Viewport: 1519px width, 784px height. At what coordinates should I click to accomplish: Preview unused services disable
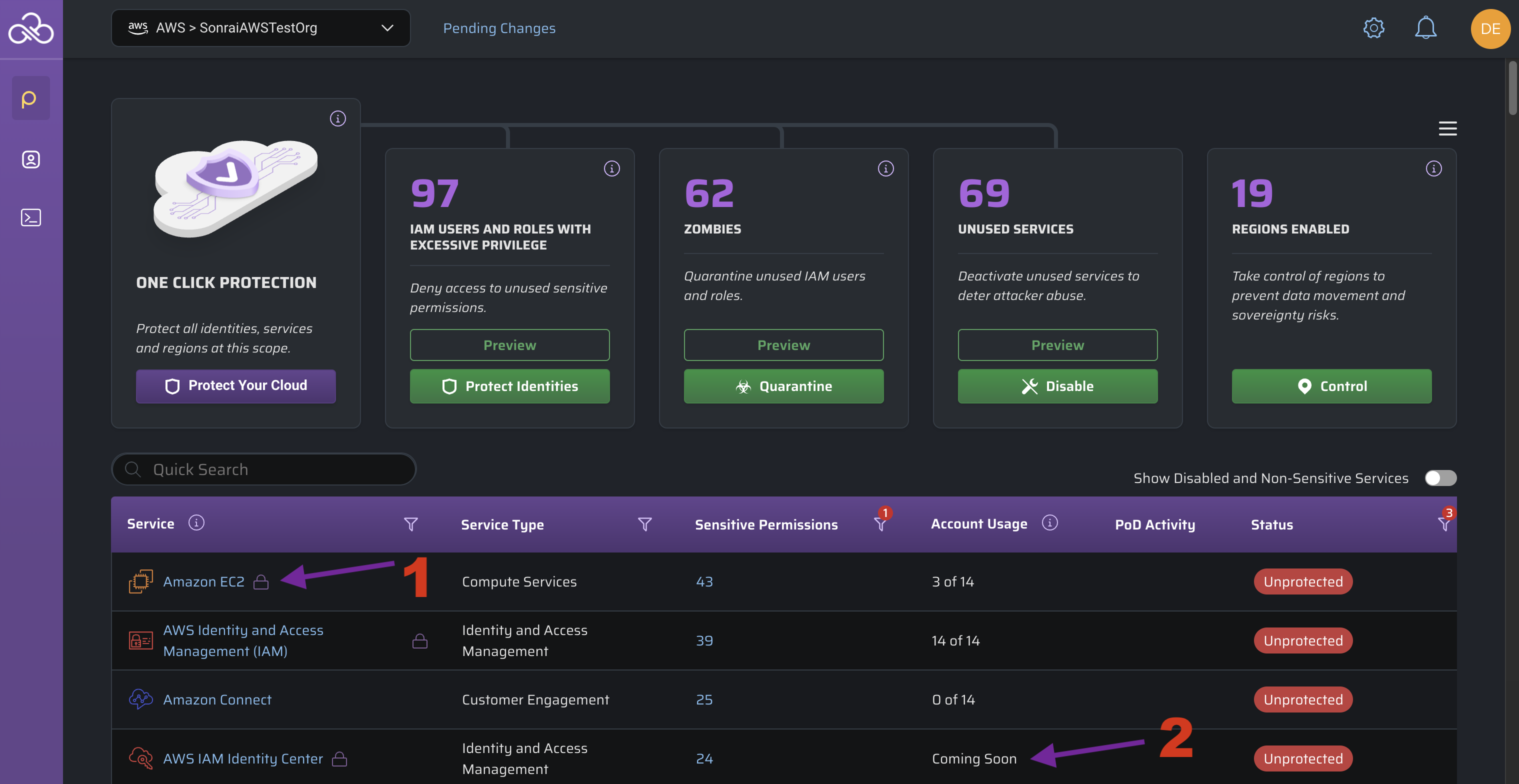pos(1057,345)
